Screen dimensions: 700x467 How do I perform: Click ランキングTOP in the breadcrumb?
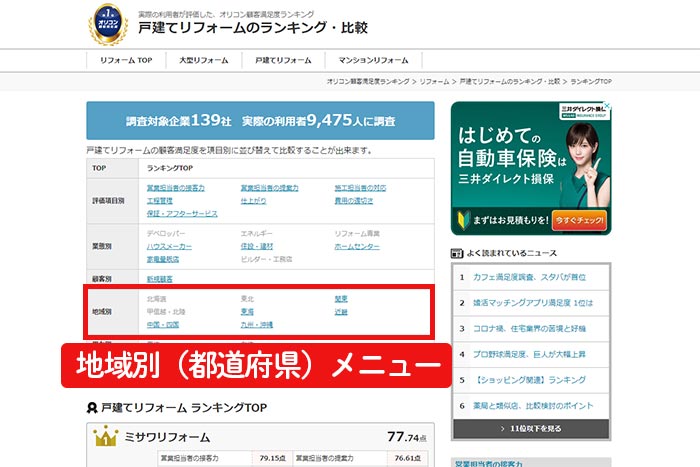pyautogui.click(x=591, y=82)
